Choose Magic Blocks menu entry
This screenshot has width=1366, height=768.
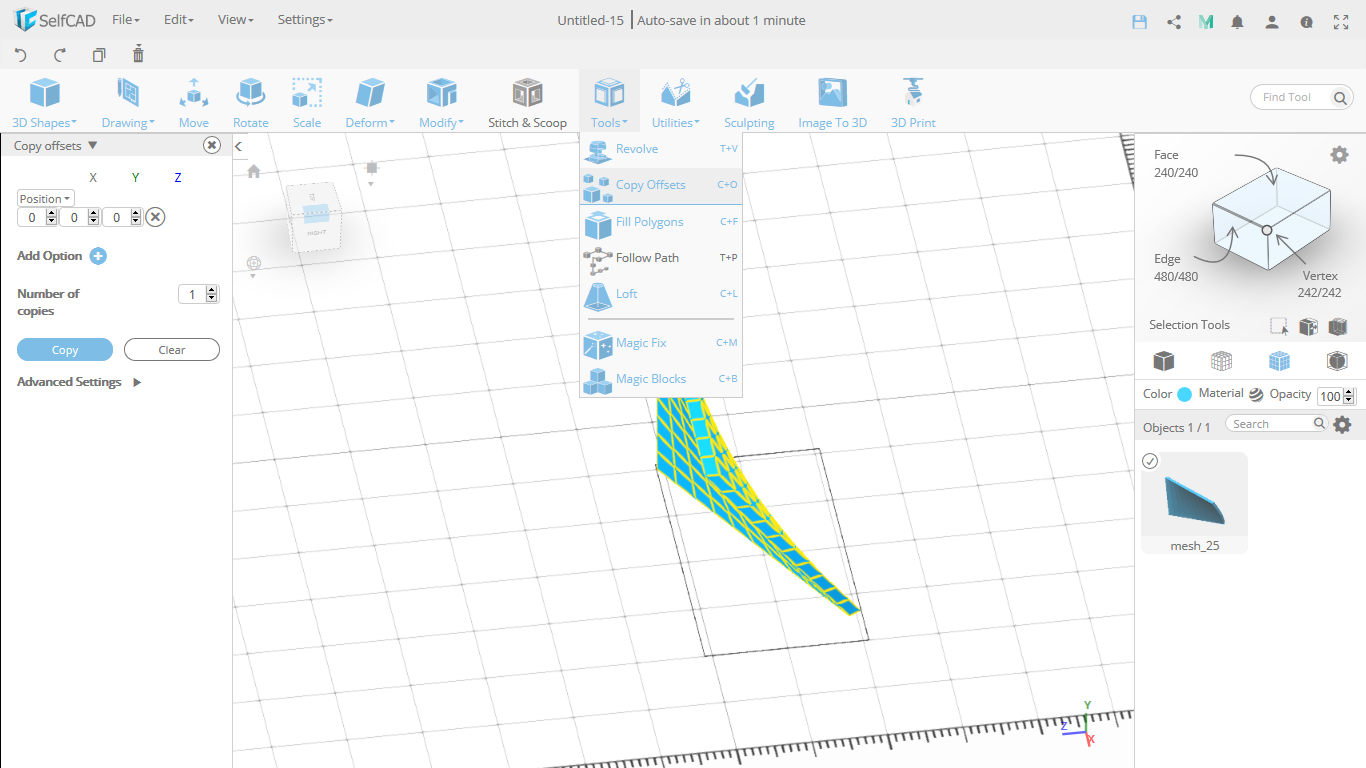661,379
